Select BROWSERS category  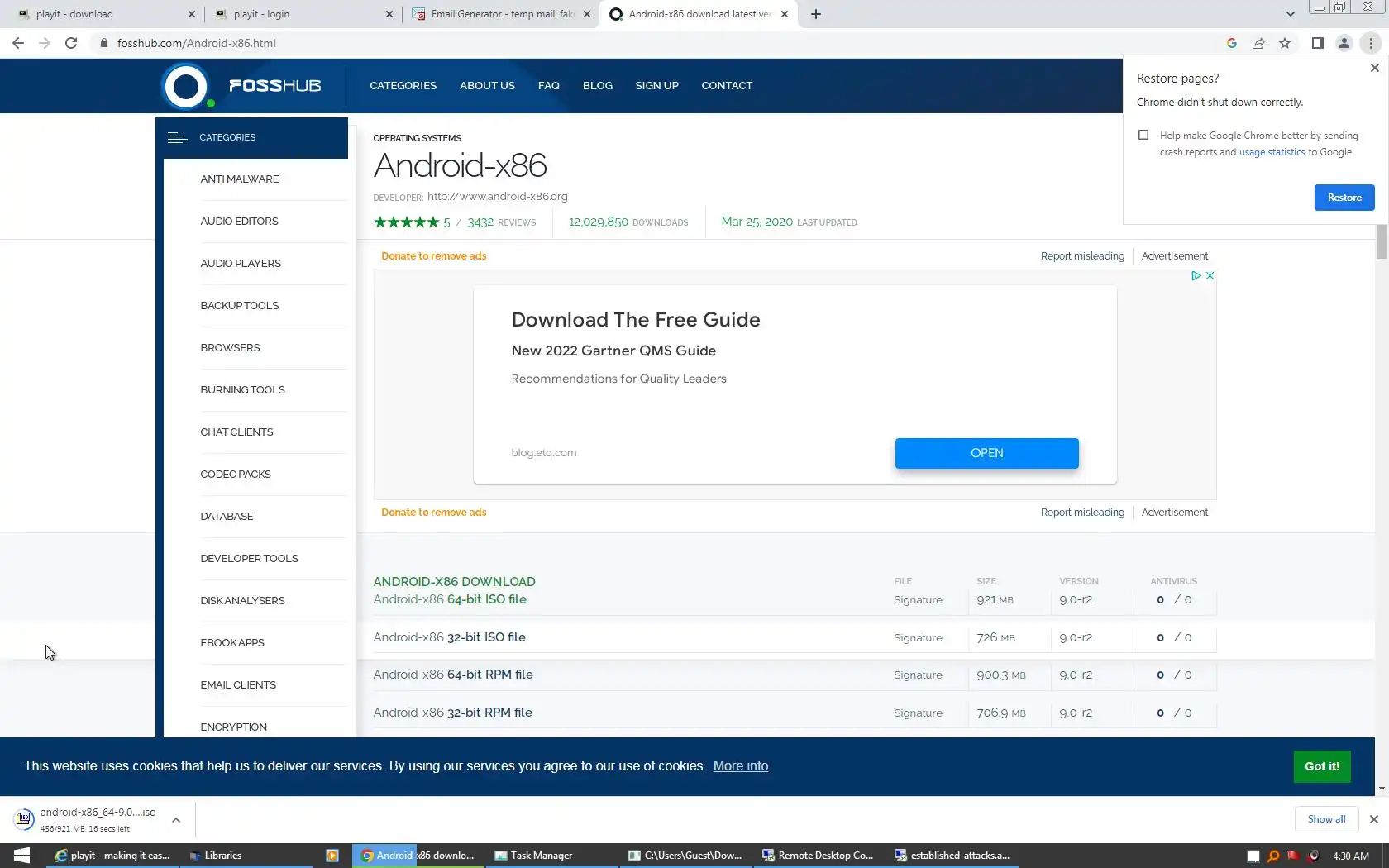(x=230, y=348)
